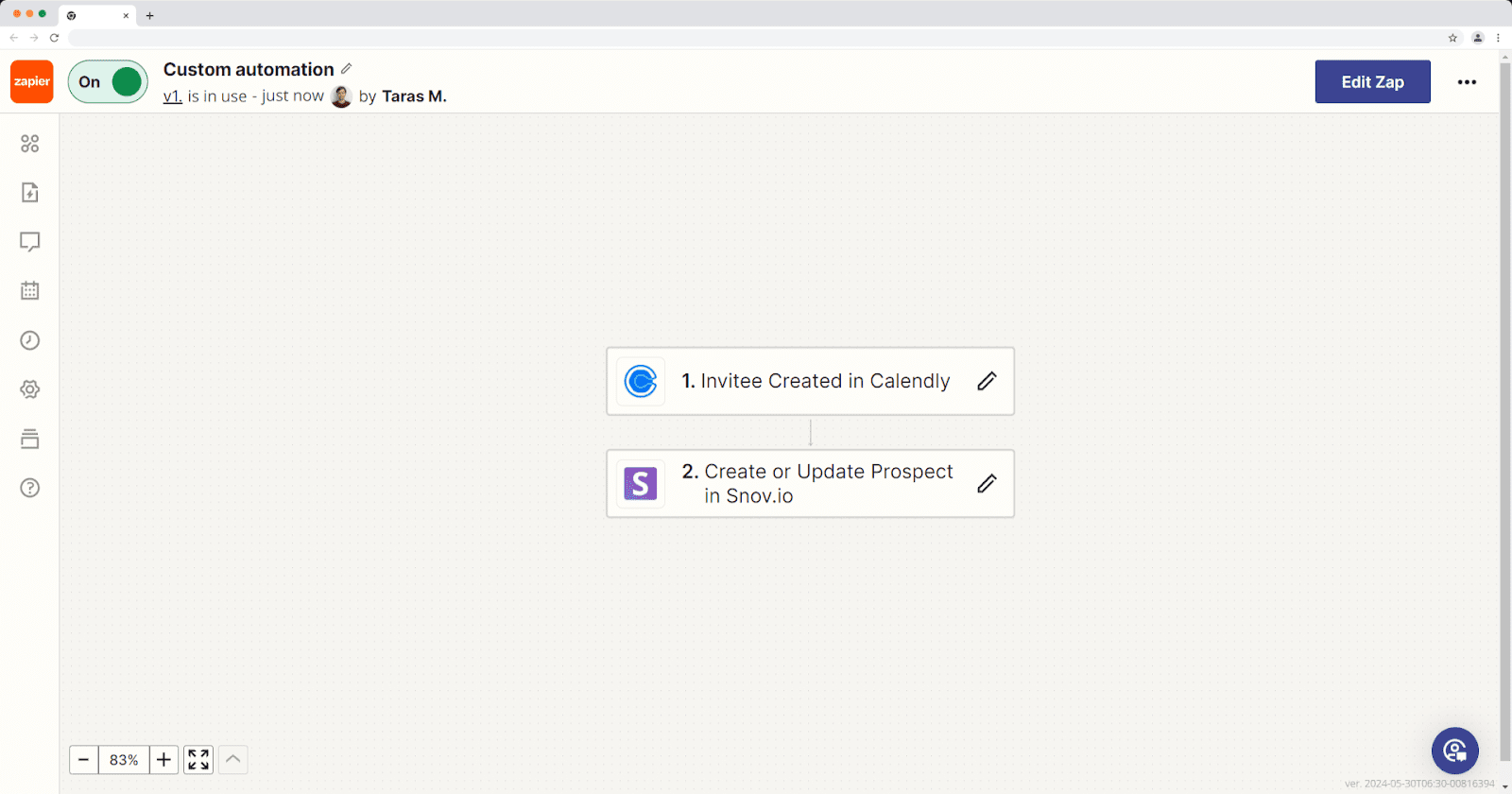Turn off the Zap On toggle

108,82
